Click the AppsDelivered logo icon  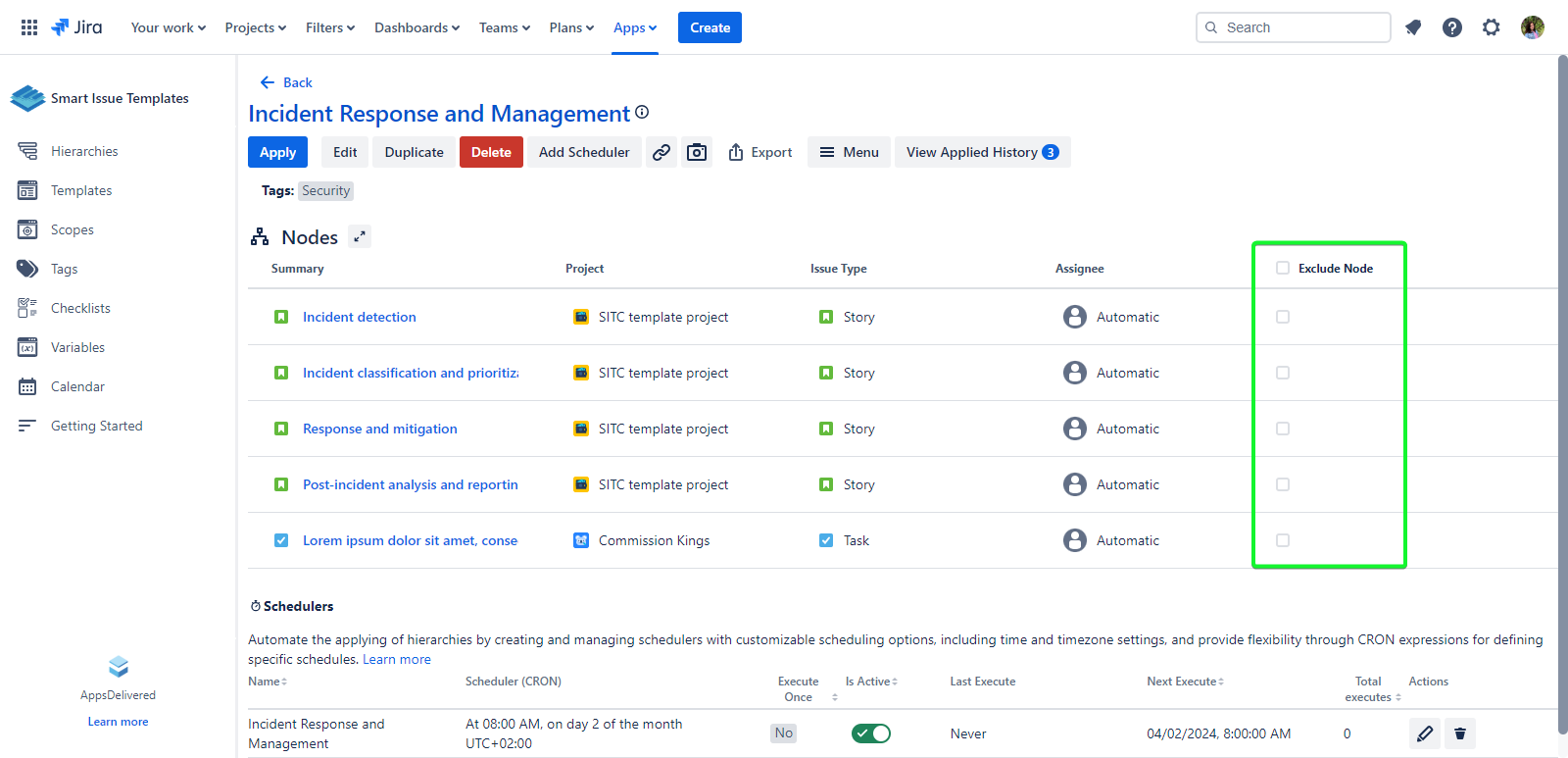tap(119, 667)
